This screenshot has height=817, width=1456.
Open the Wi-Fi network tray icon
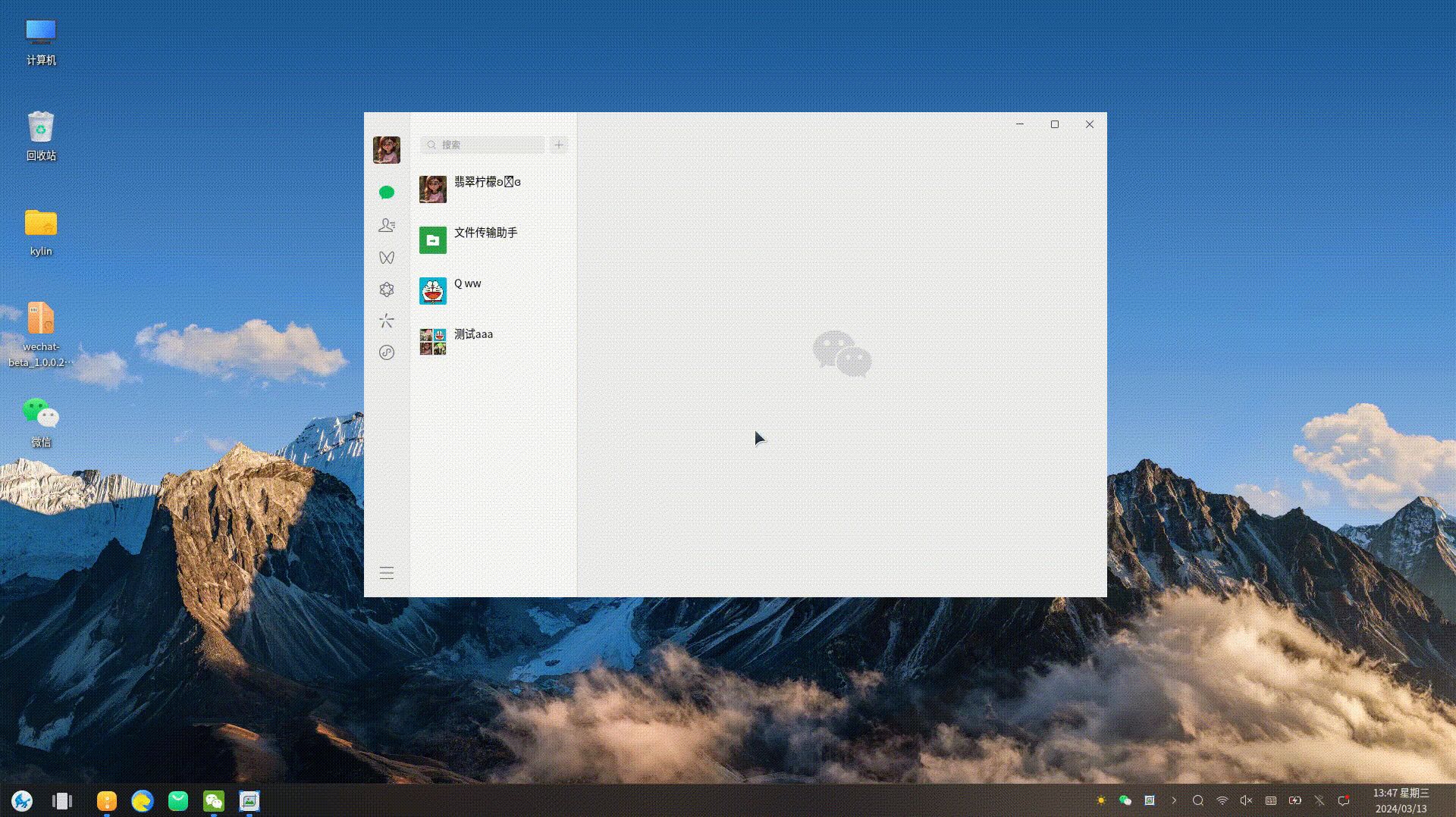coord(1222,800)
